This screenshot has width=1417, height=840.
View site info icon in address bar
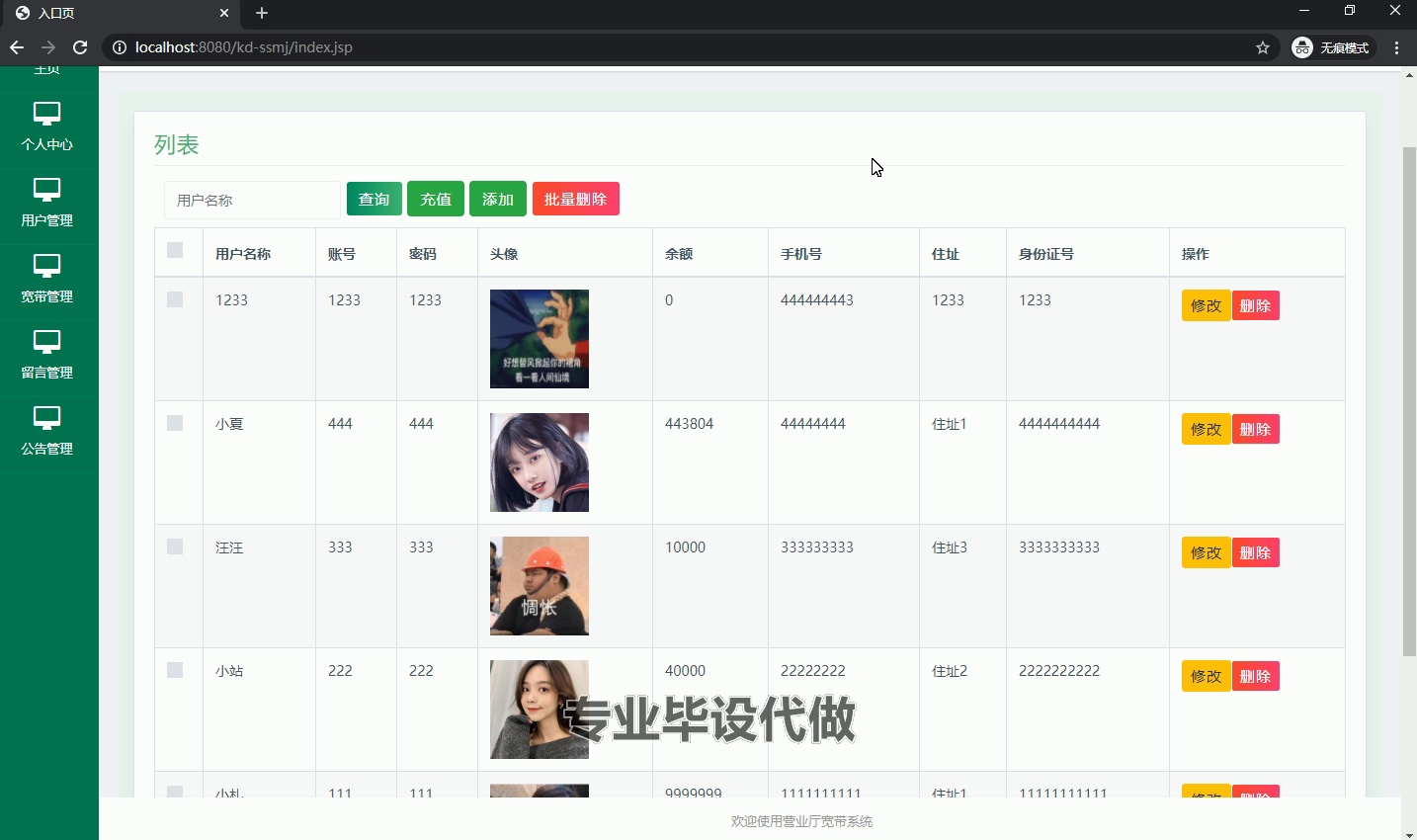[x=119, y=47]
